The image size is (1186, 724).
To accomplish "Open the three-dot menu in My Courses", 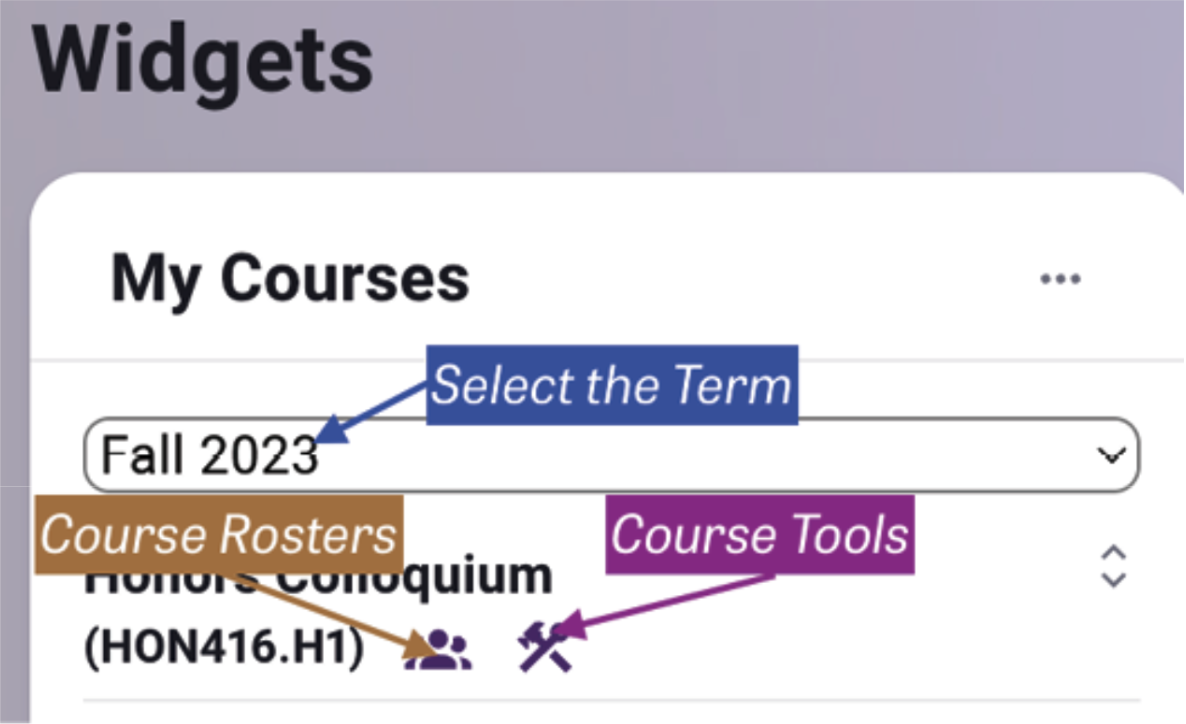I will (x=1060, y=279).
